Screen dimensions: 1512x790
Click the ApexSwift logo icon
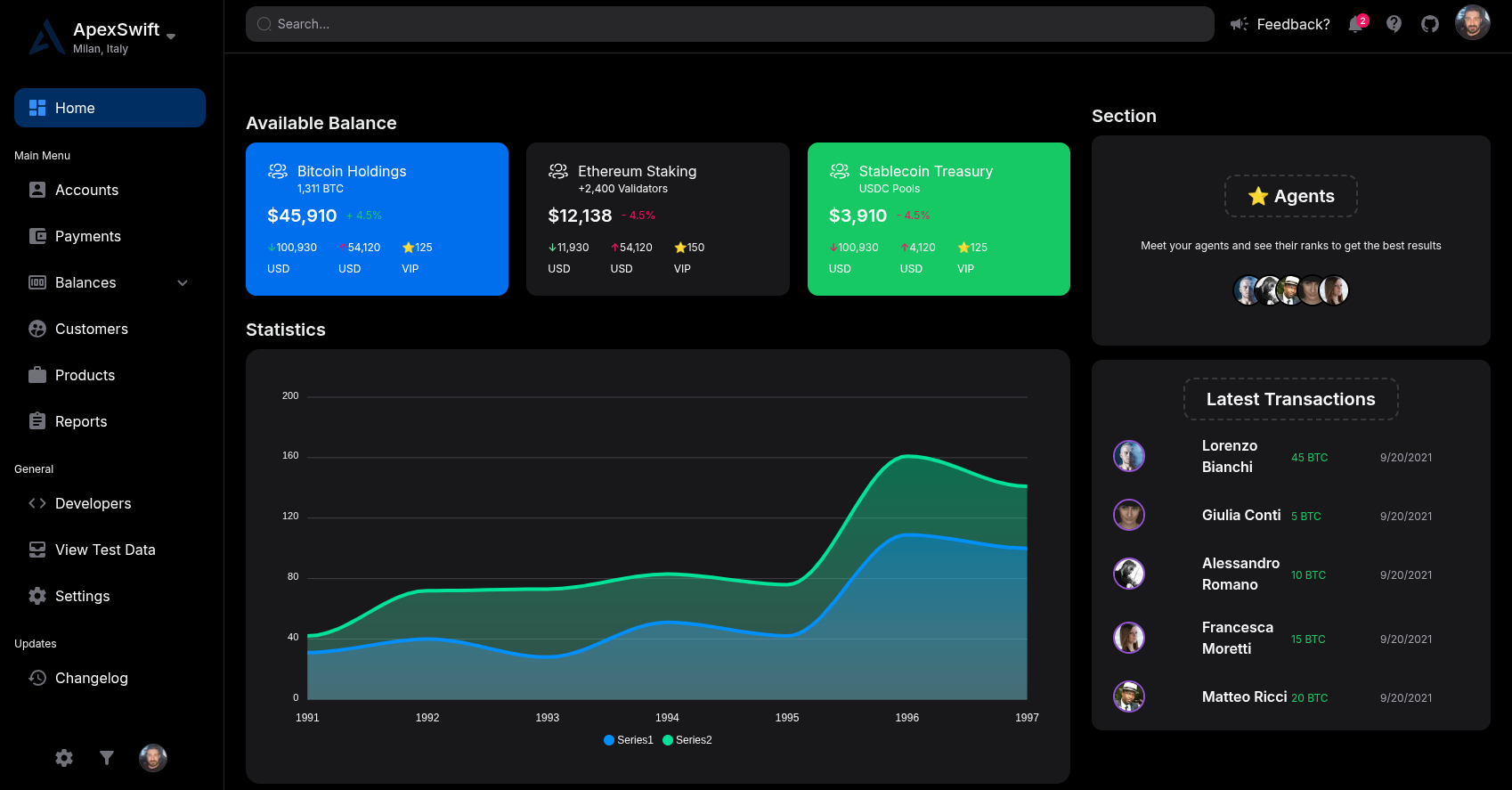tap(46, 37)
